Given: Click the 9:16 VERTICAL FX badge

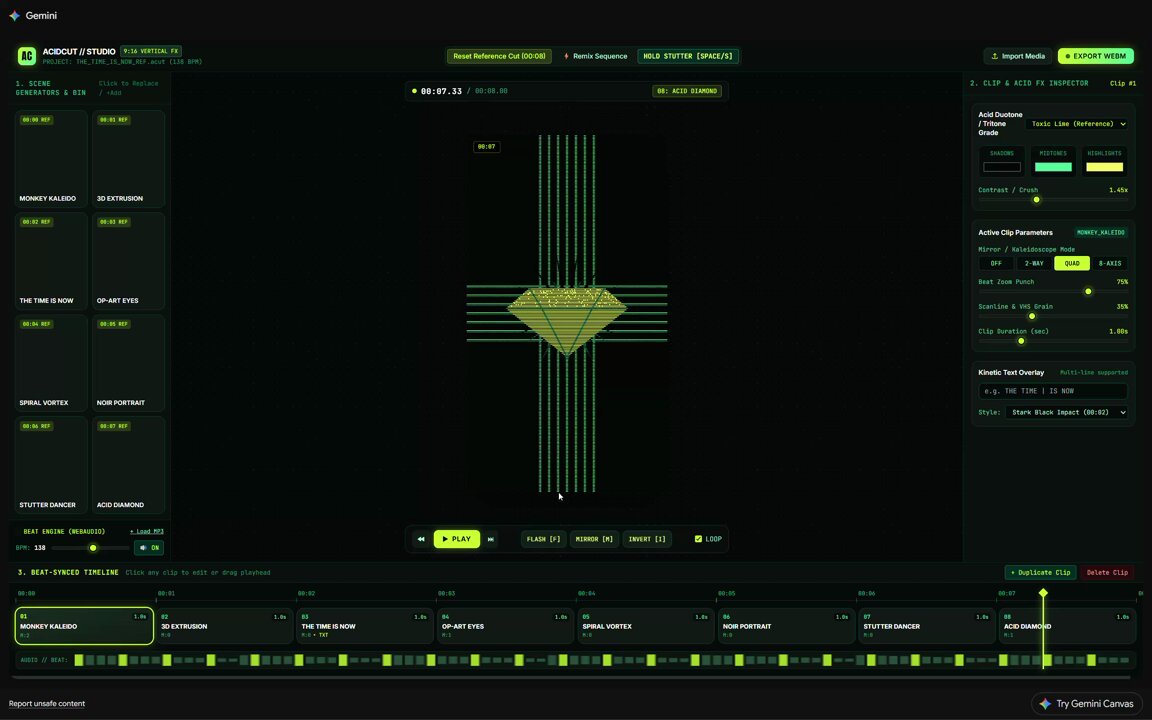Looking at the screenshot, I should click(151, 51).
